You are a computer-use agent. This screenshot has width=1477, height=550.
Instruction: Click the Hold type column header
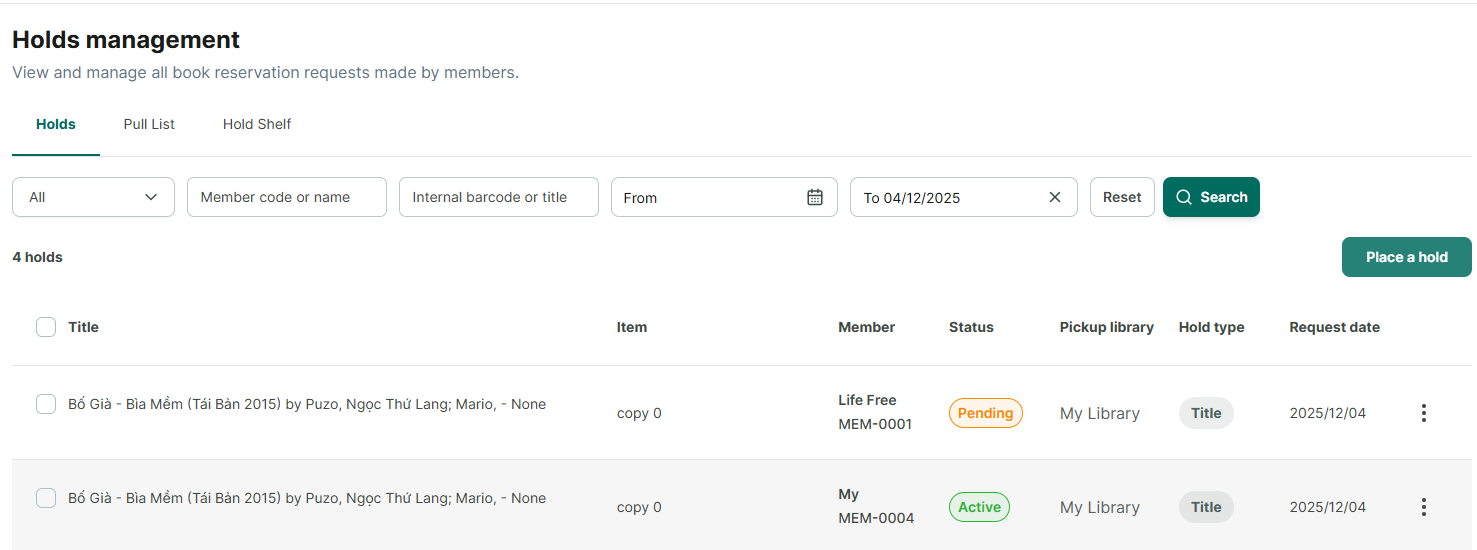pos(1211,327)
